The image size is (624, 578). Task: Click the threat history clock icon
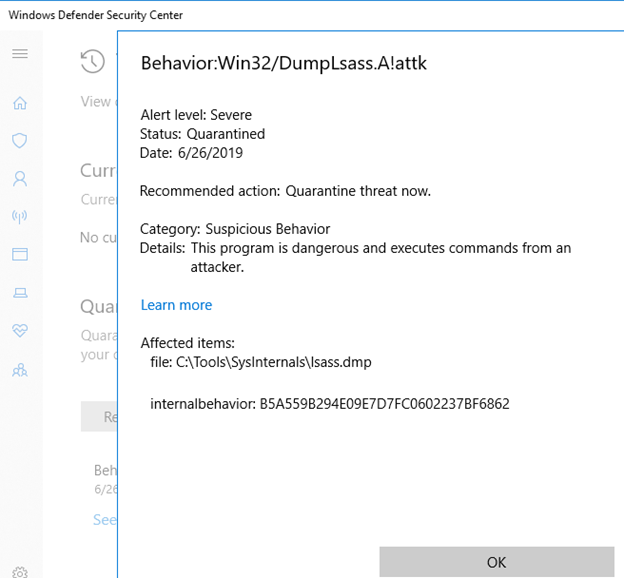pos(93,61)
